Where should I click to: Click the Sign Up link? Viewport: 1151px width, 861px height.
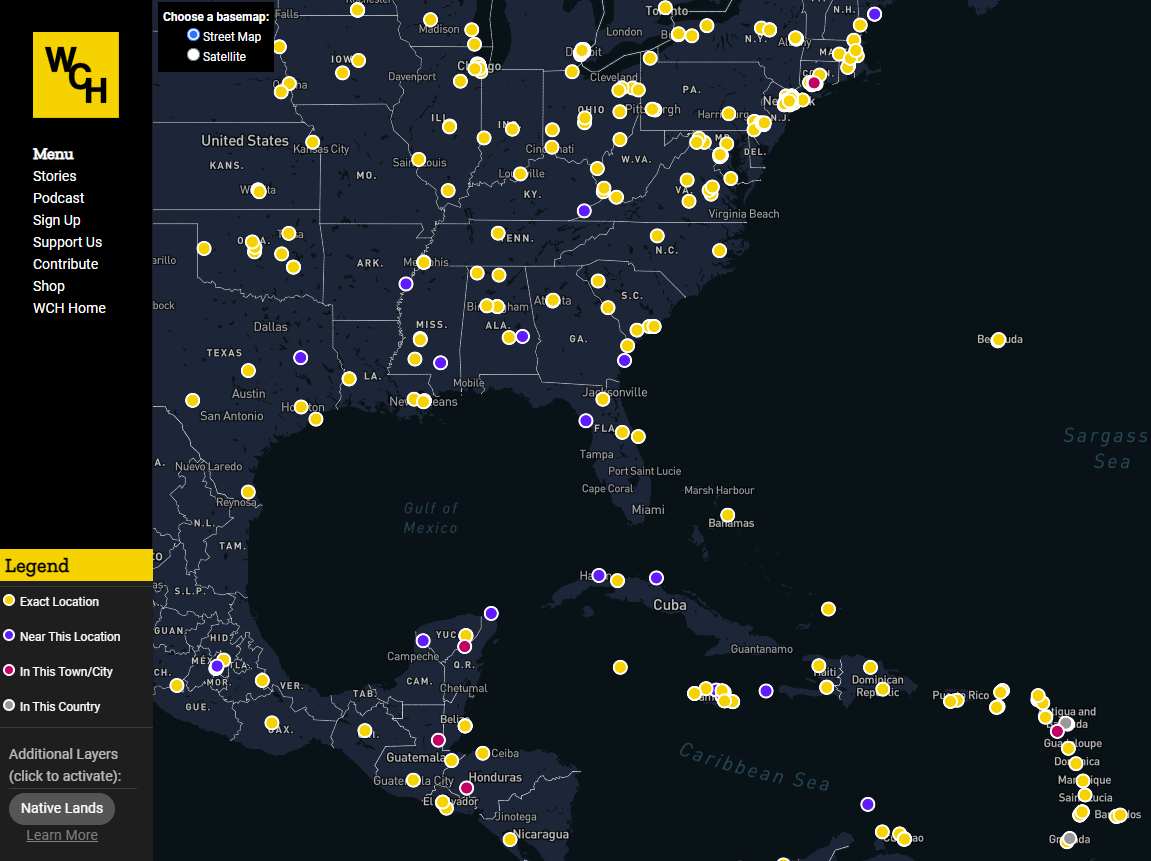(x=56, y=220)
